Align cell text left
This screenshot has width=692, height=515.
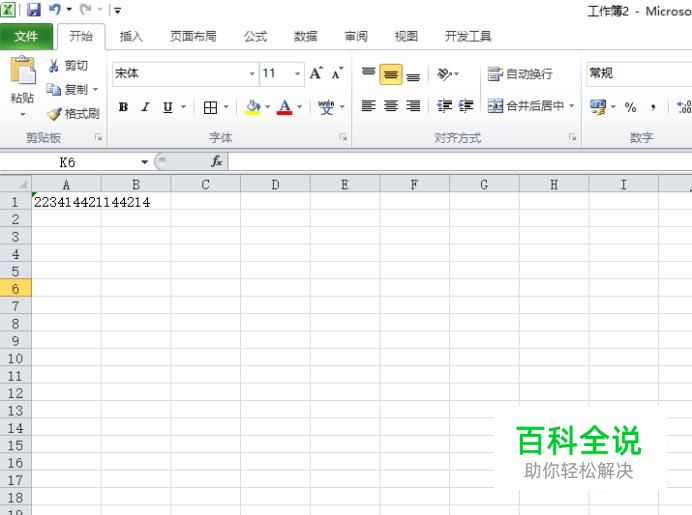(x=369, y=106)
